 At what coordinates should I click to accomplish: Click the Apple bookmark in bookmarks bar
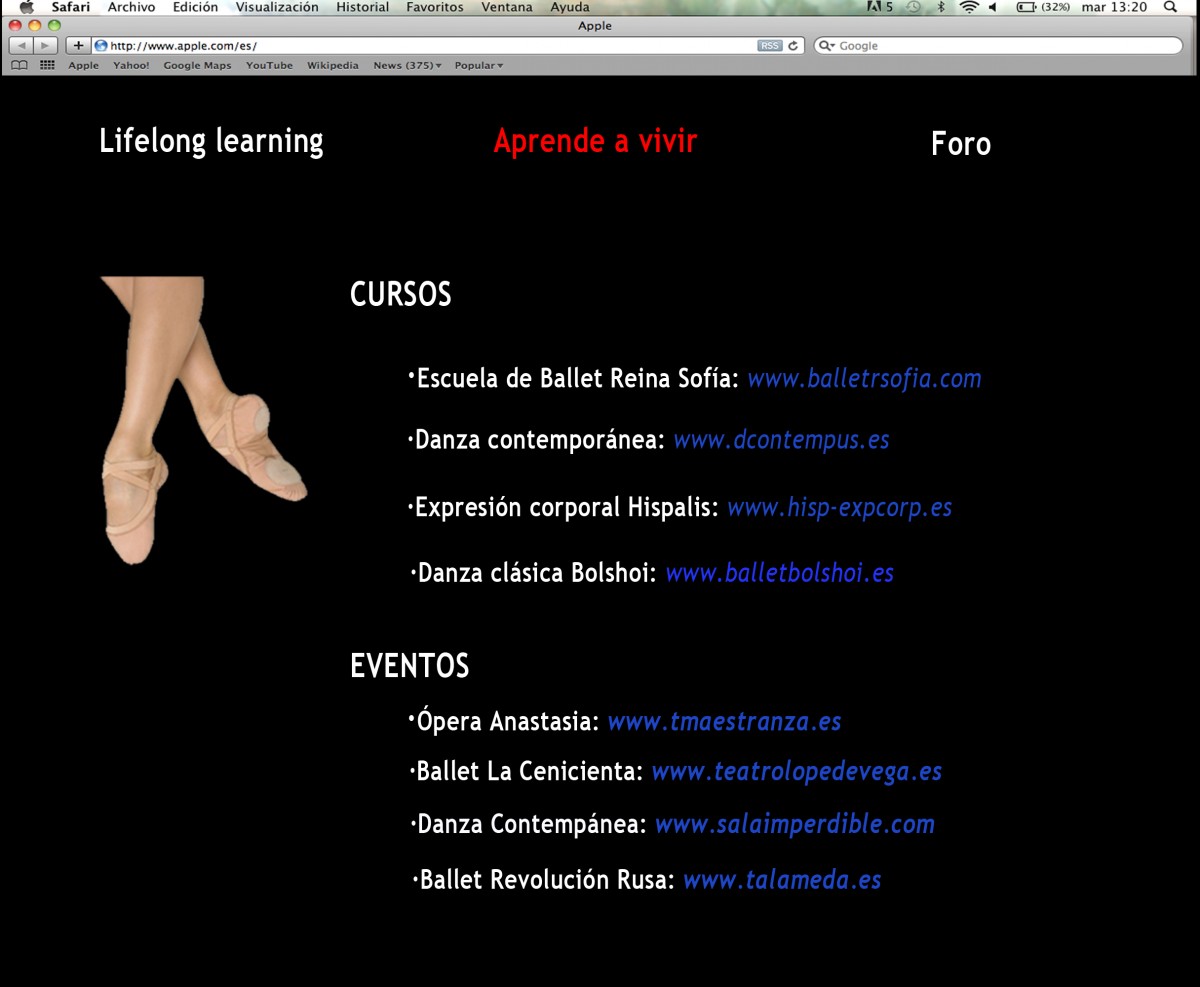[84, 65]
